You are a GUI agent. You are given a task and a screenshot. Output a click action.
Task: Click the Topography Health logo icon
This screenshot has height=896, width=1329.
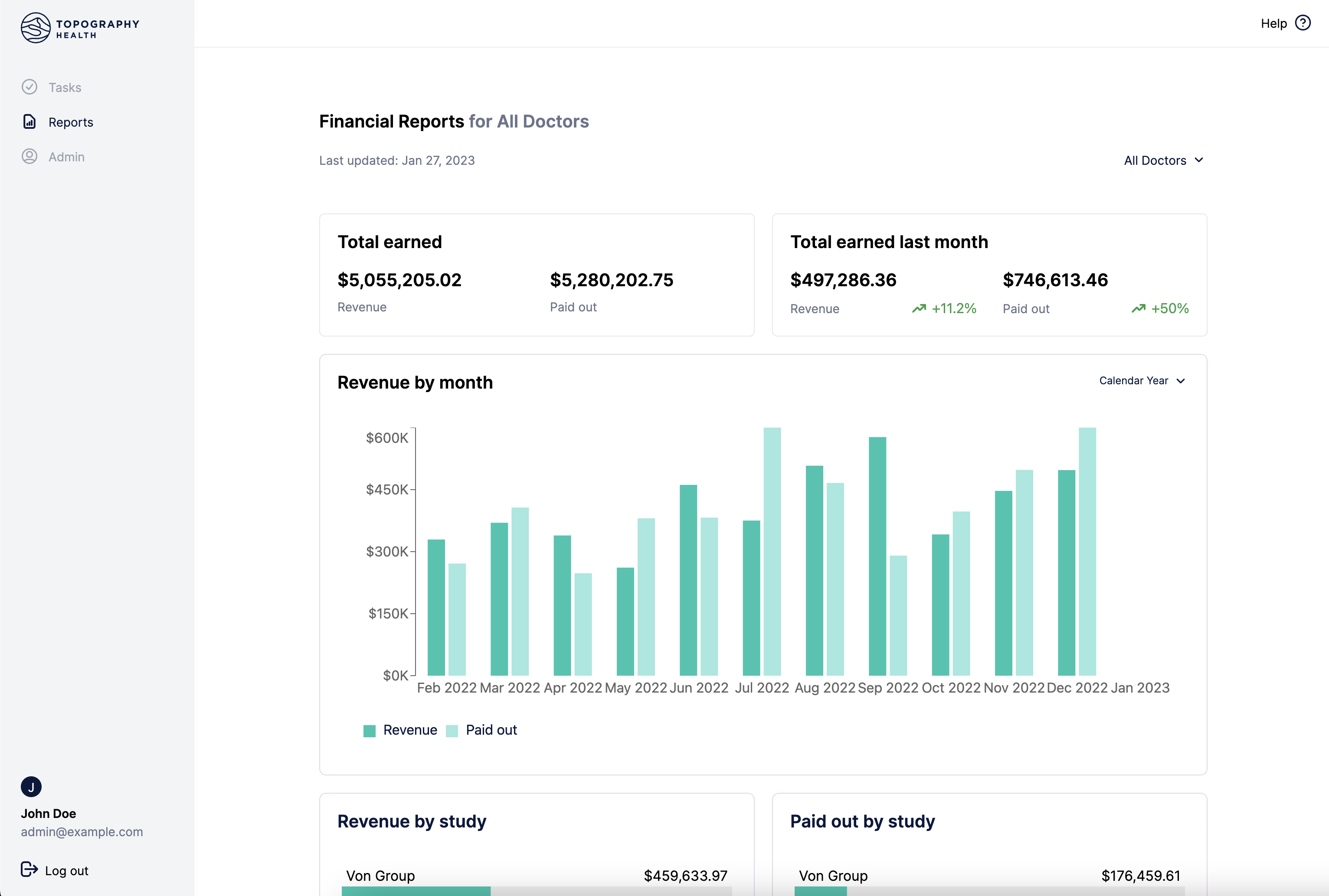point(36,27)
